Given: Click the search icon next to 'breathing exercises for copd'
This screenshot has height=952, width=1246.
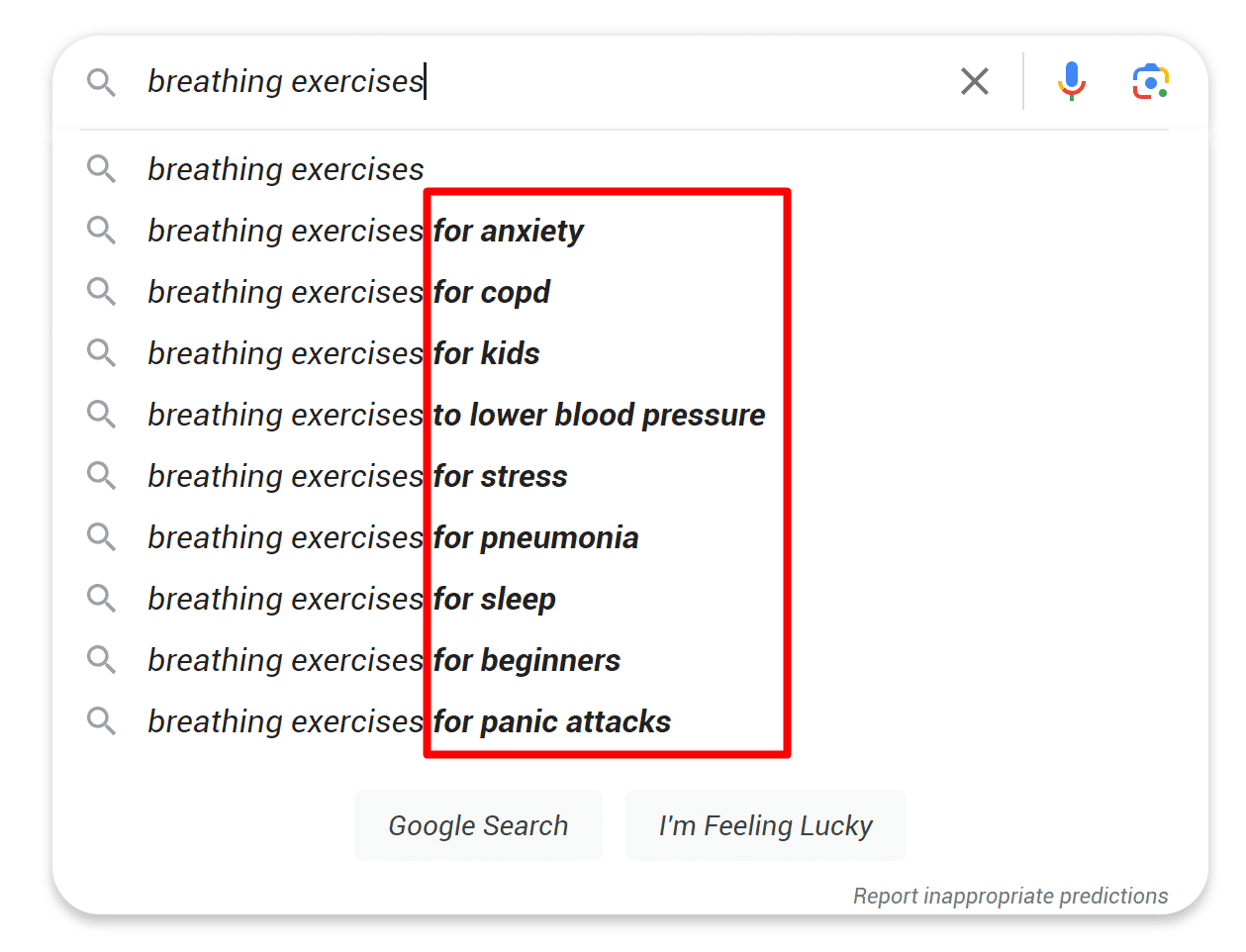Looking at the screenshot, I should 101,291.
